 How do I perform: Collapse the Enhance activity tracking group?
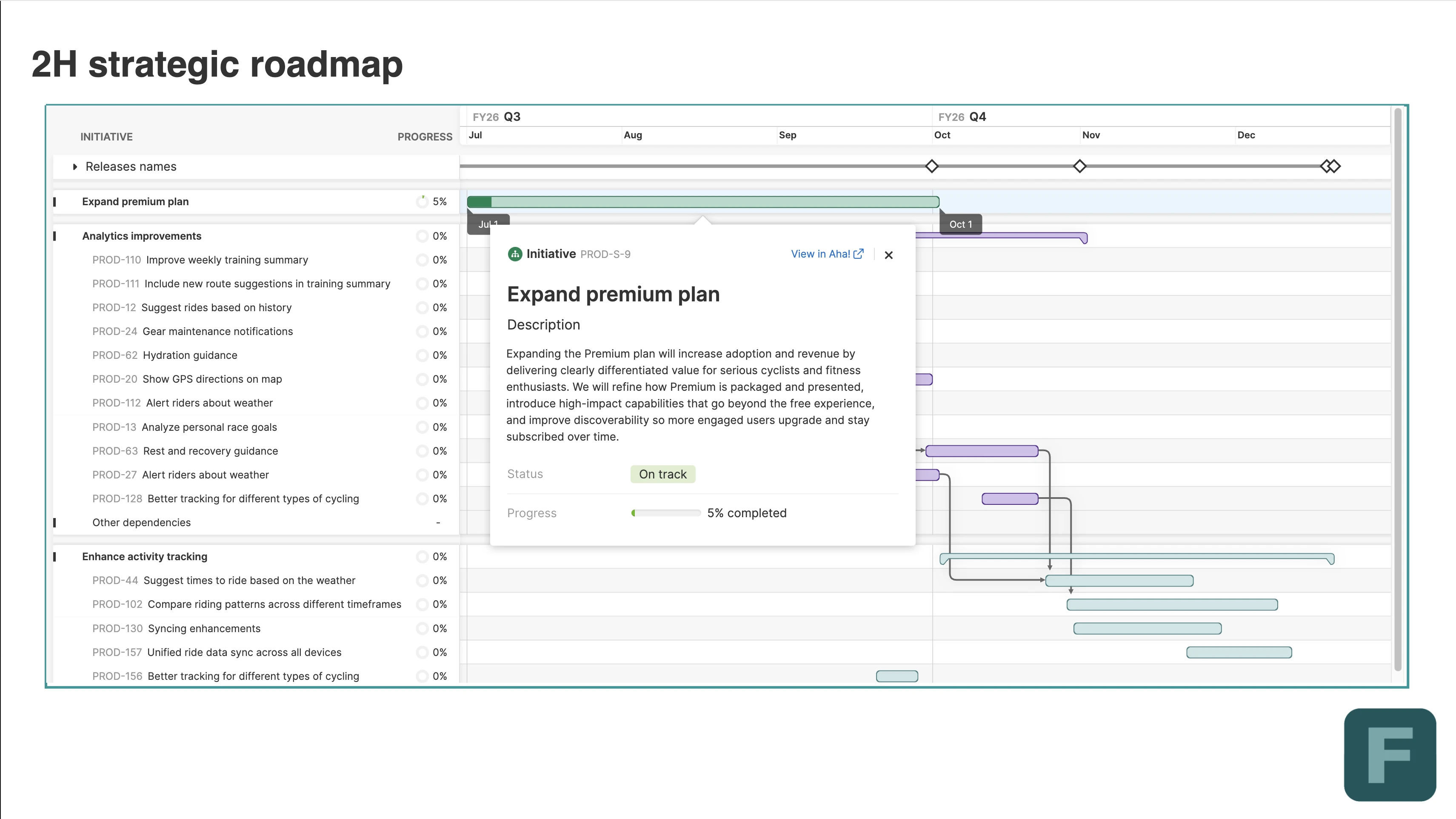tap(55, 557)
